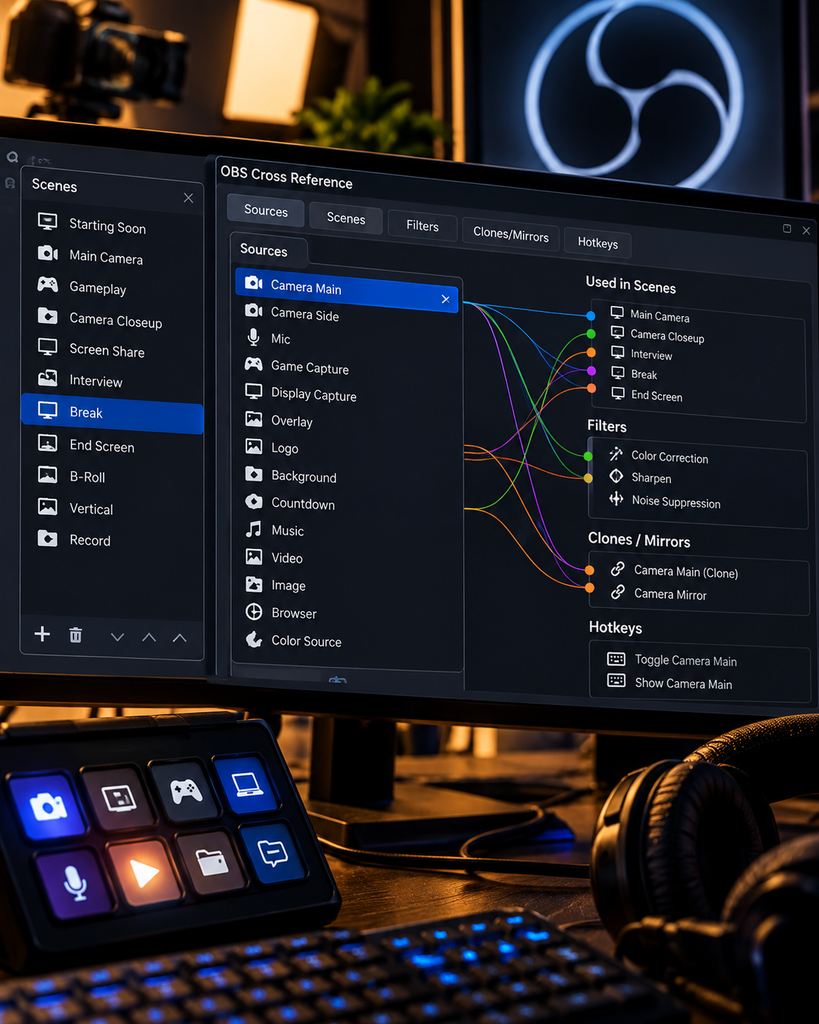Click the purple node next to Break
This screenshot has width=819, height=1024.
pos(591,371)
